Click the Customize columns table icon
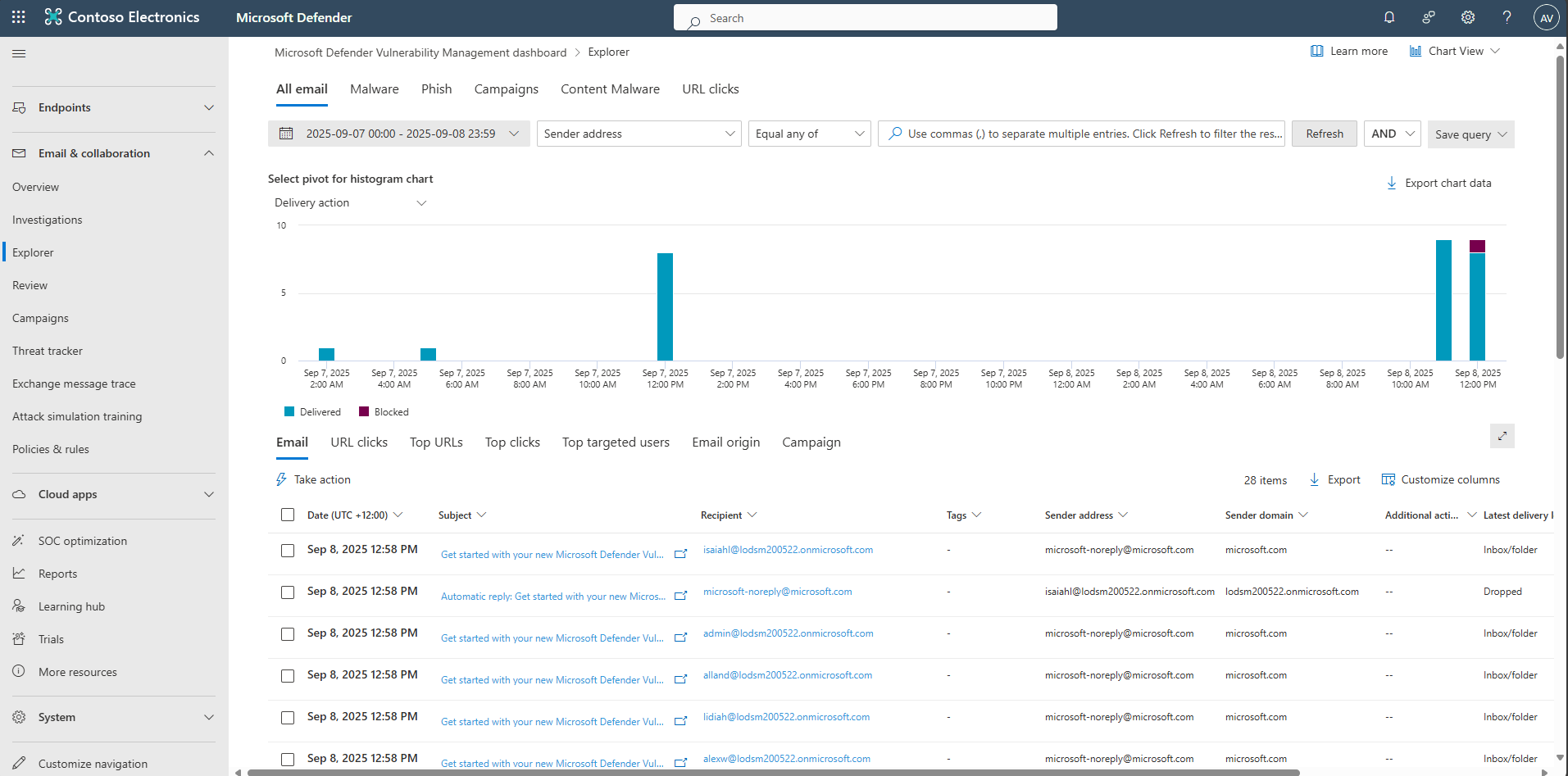Image resolution: width=1568 pixels, height=776 pixels. tap(1388, 479)
